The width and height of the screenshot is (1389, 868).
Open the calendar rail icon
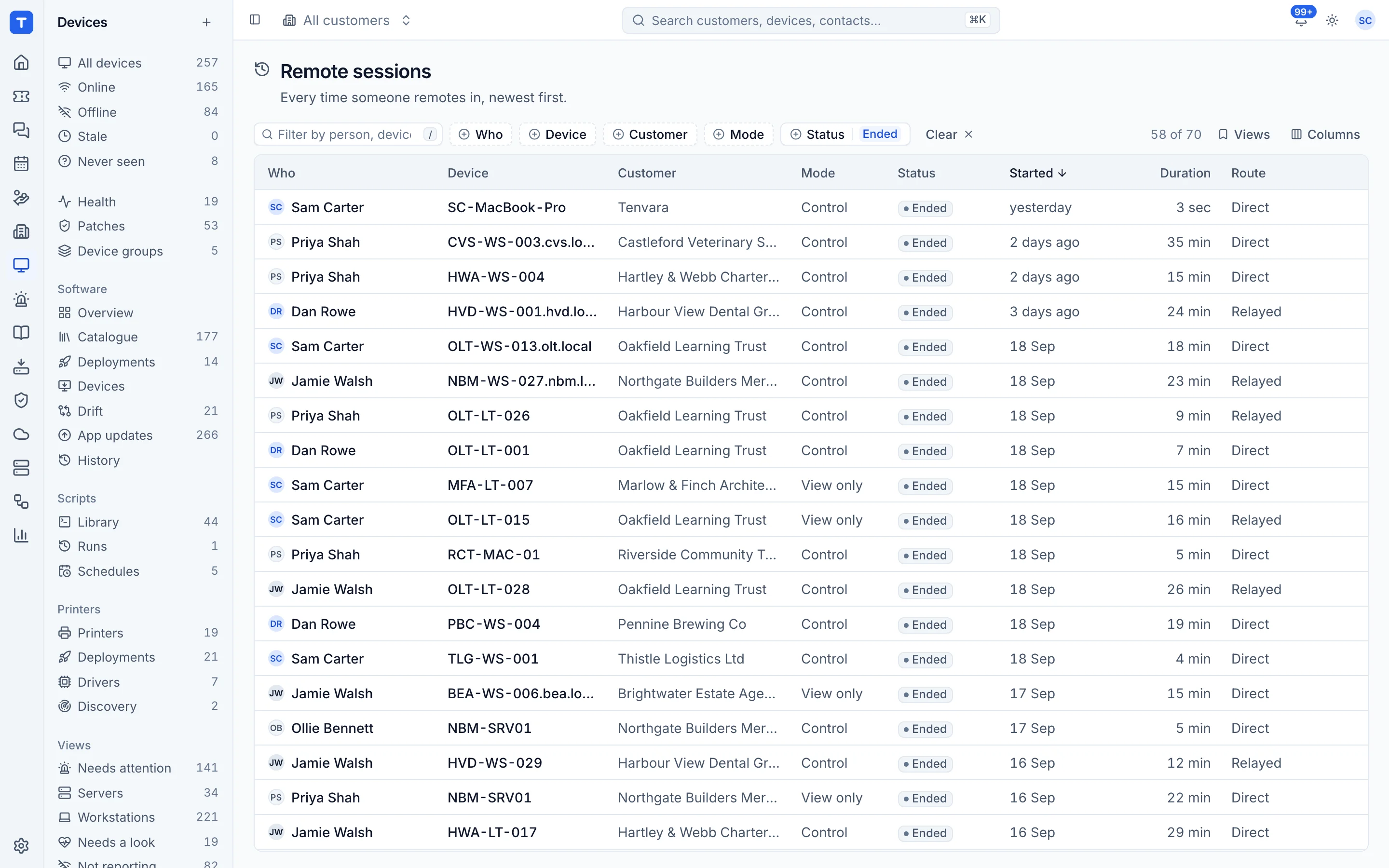point(21,163)
